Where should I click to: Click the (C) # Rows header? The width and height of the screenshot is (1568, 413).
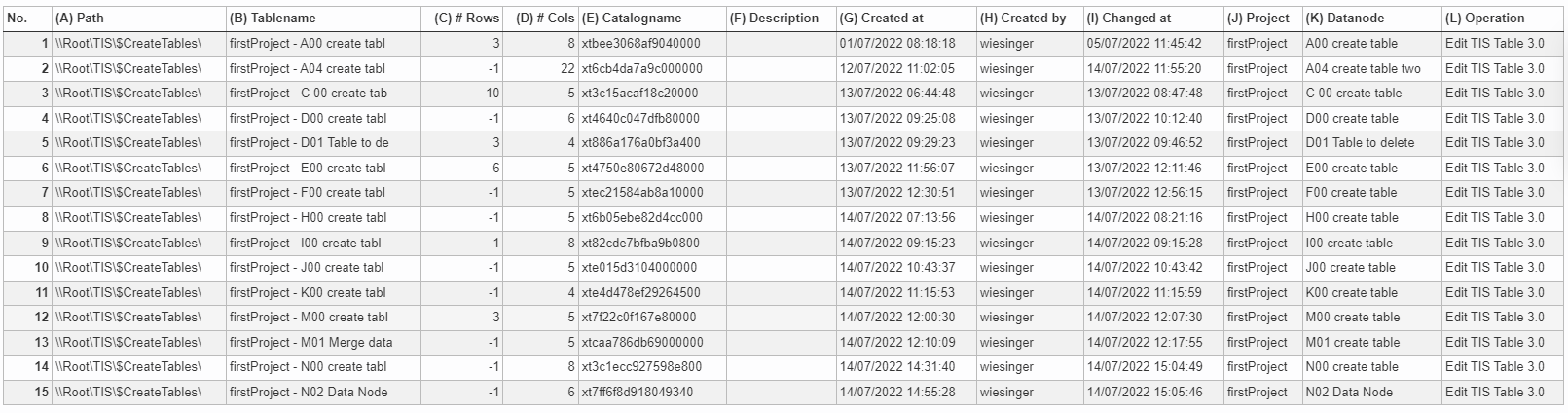(x=461, y=19)
